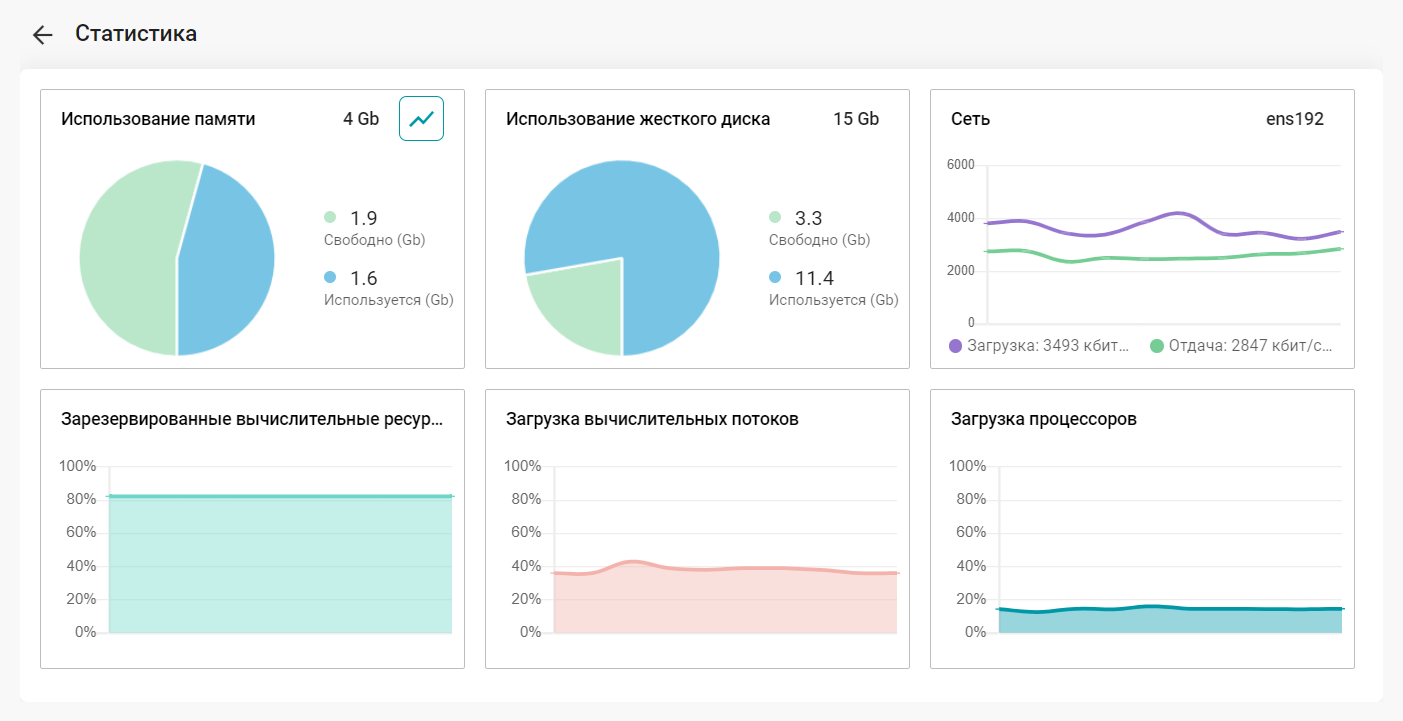Click Используется (Gb) label in disk card
Viewport: 1403px width, 721px height.
[833, 300]
